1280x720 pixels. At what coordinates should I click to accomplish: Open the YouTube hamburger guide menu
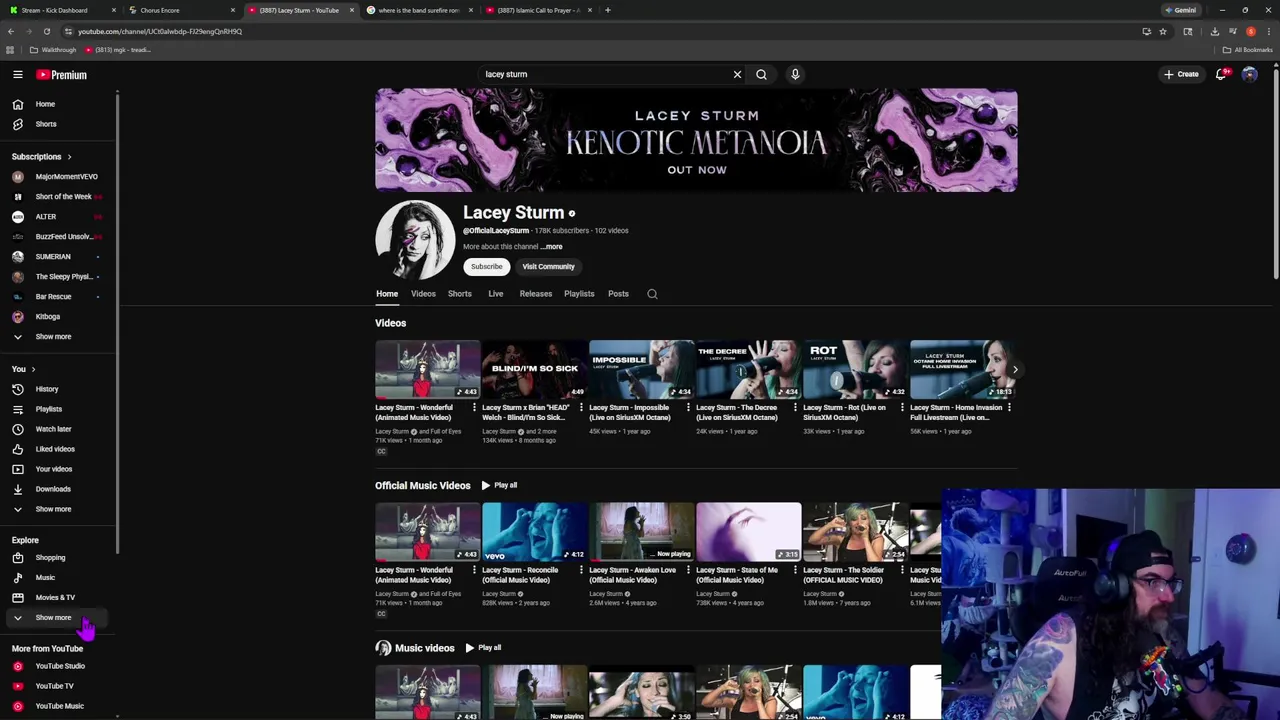click(x=18, y=75)
